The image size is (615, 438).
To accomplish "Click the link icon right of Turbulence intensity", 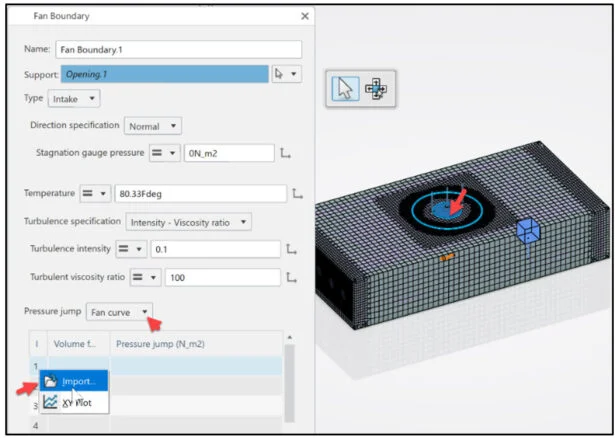I will click(292, 249).
